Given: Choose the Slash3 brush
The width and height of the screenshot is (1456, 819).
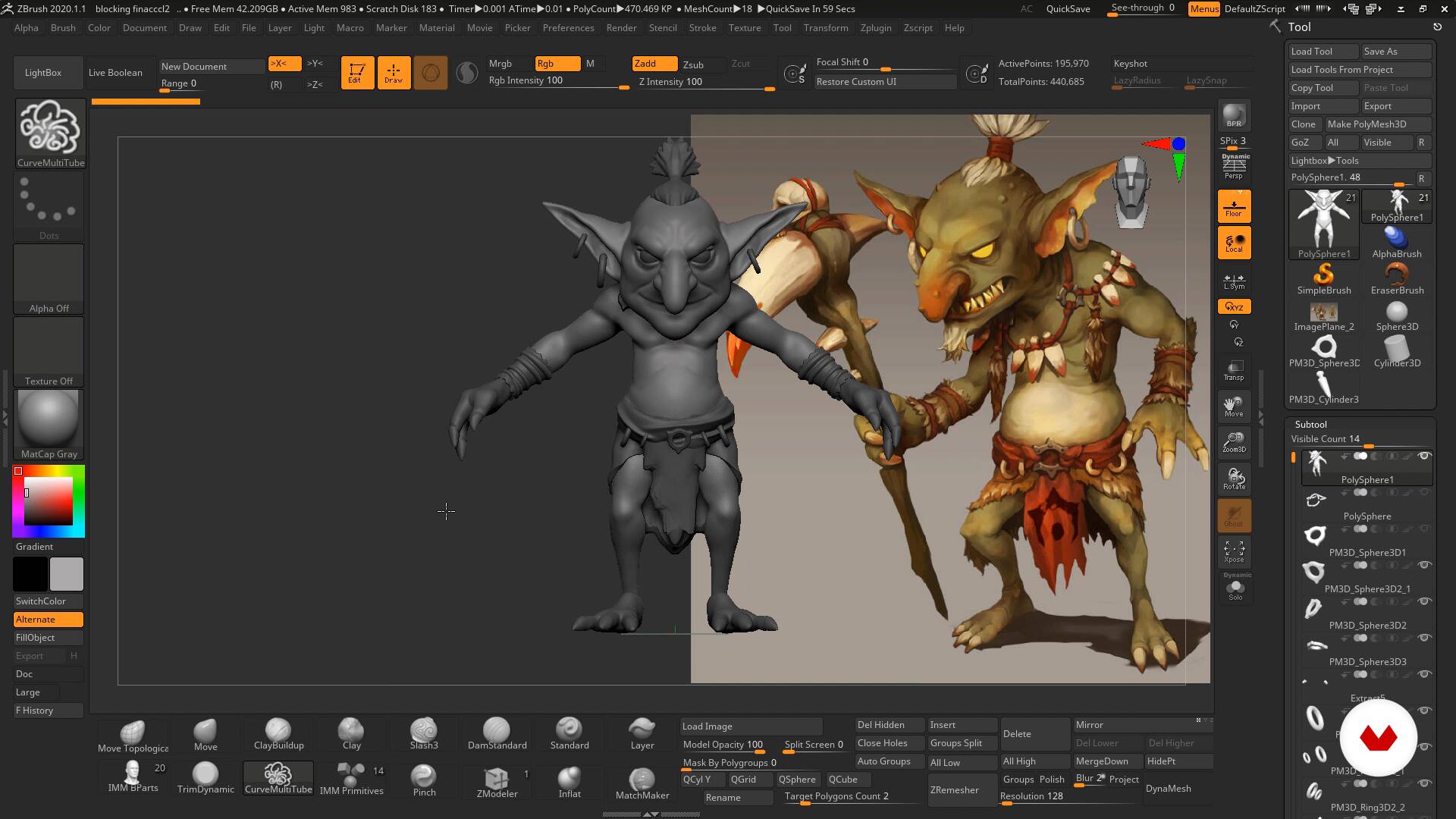Looking at the screenshot, I should (424, 734).
